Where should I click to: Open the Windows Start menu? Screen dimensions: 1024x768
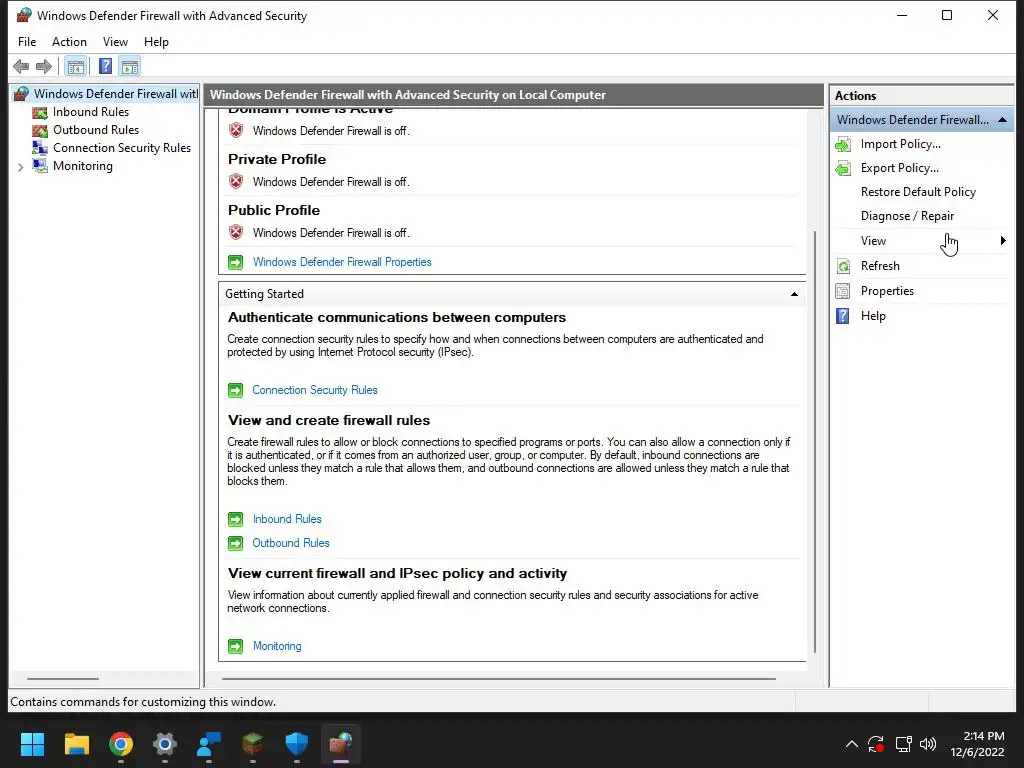[x=32, y=744]
